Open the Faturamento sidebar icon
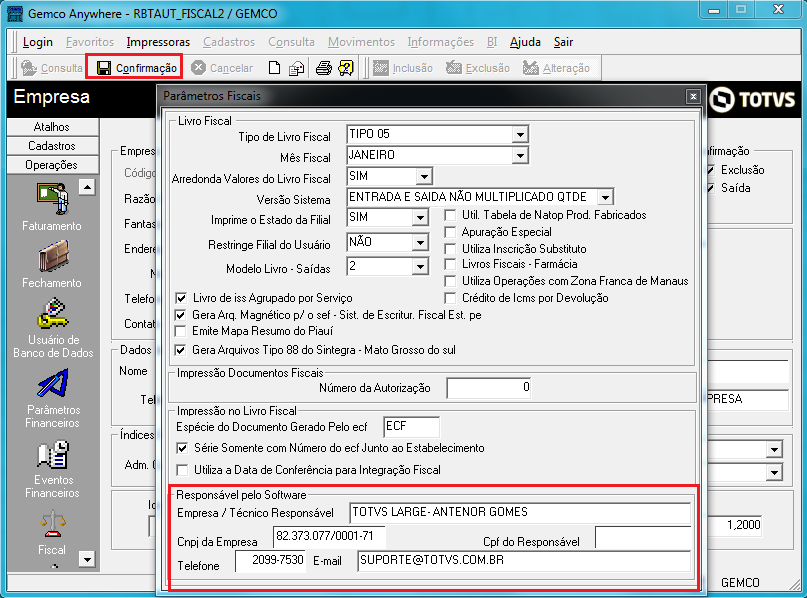 pyautogui.click(x=52, y=199)
